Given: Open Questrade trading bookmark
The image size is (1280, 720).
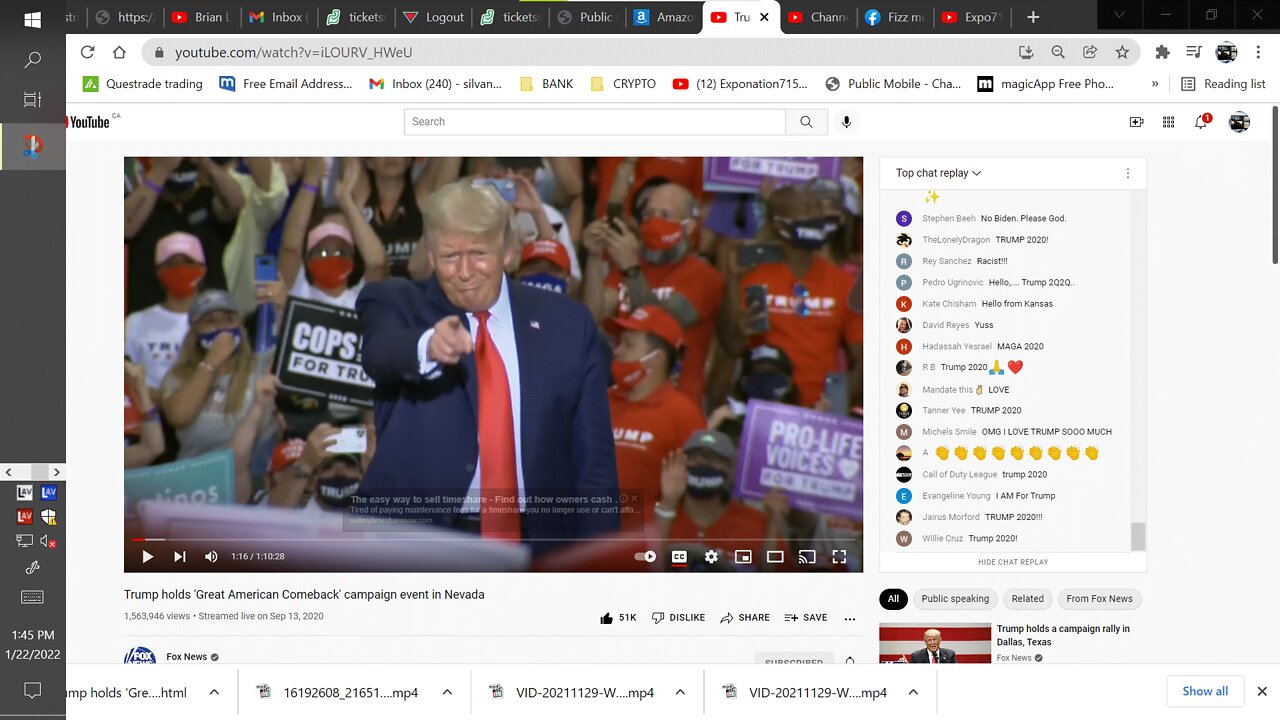Looking at the screenshot, I should point(142,84).
